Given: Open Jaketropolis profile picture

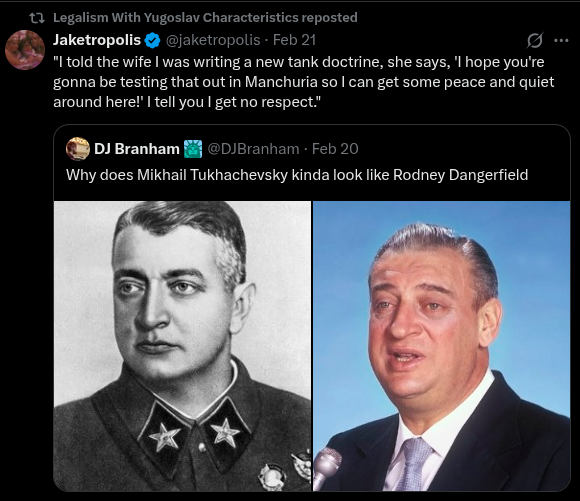Looking at the screenshot, I should click(x=25, y=50).
